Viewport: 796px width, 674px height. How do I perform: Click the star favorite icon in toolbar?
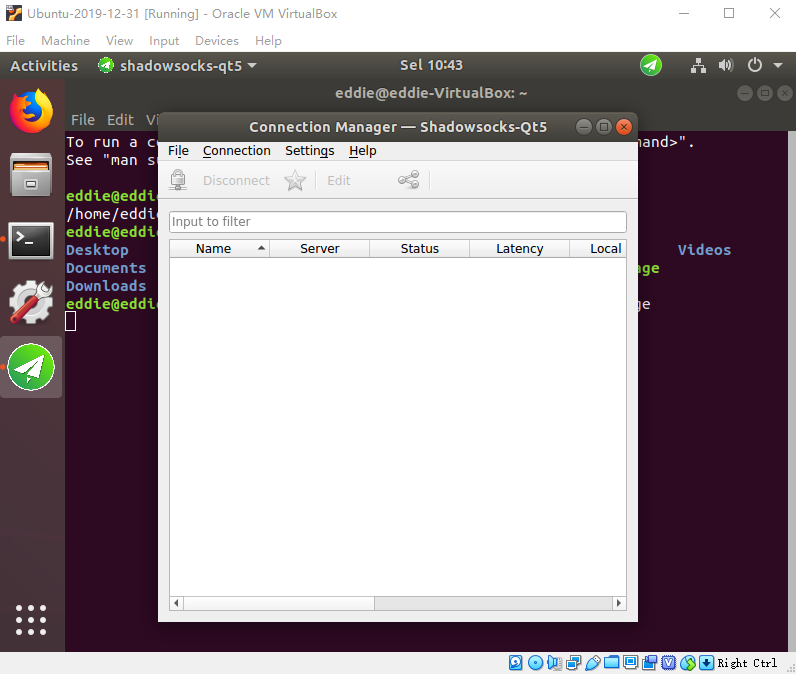(x=295, y=180)
